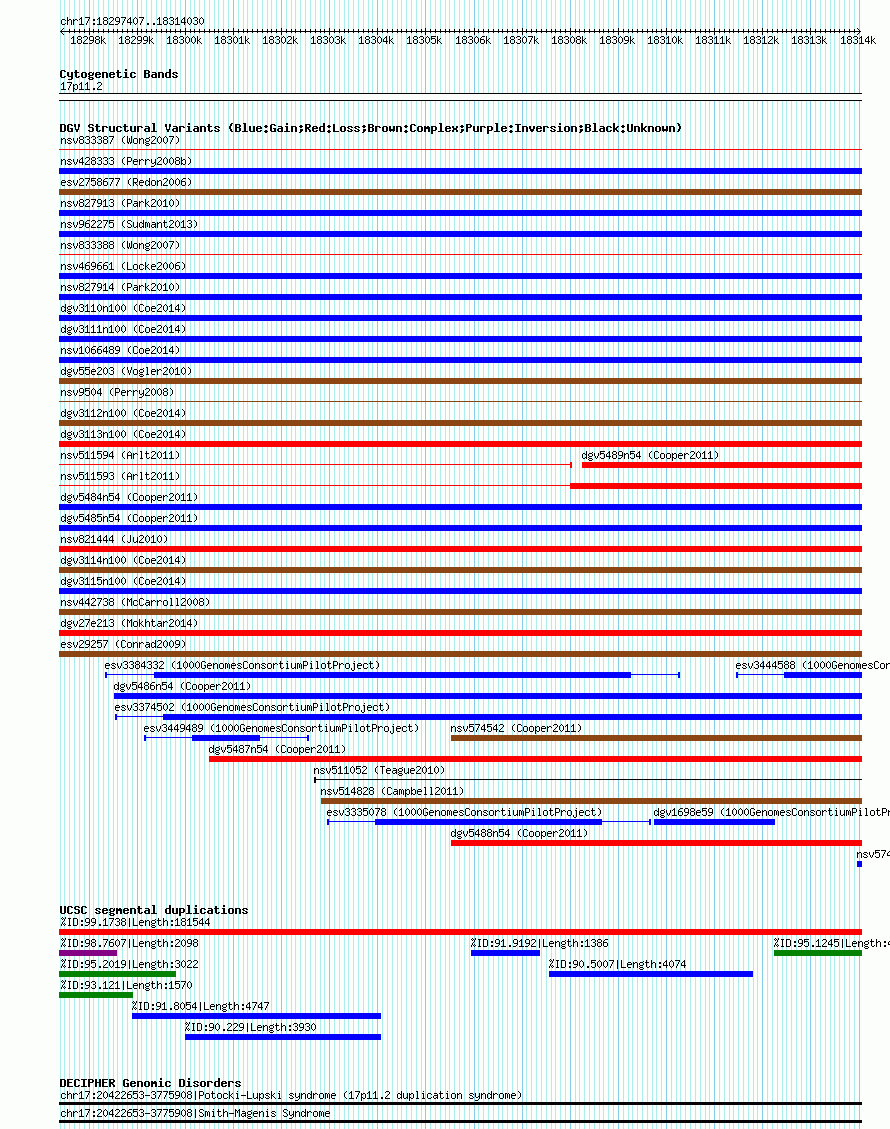Open variant nsv428333 (Perry2008b)
Image resolution: width=890 pixels, height=1129 pixels.
126,161
